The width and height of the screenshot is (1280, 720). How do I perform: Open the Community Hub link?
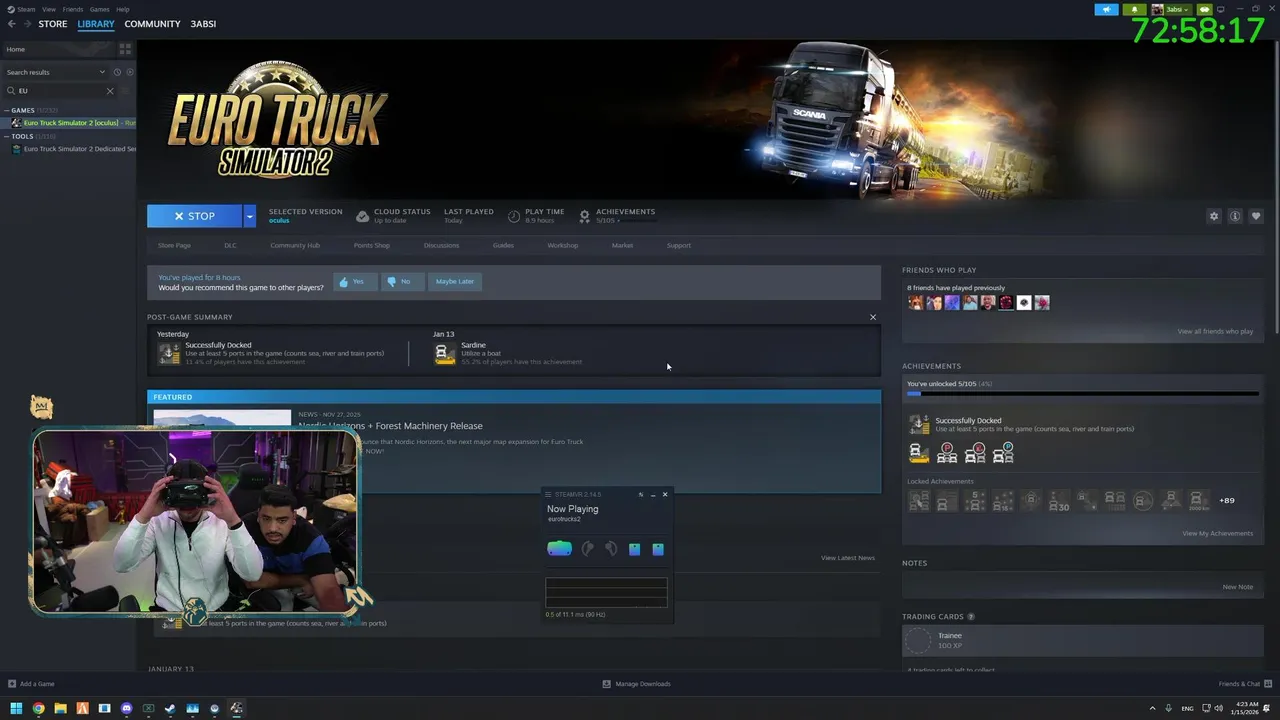tap(295, 245)
